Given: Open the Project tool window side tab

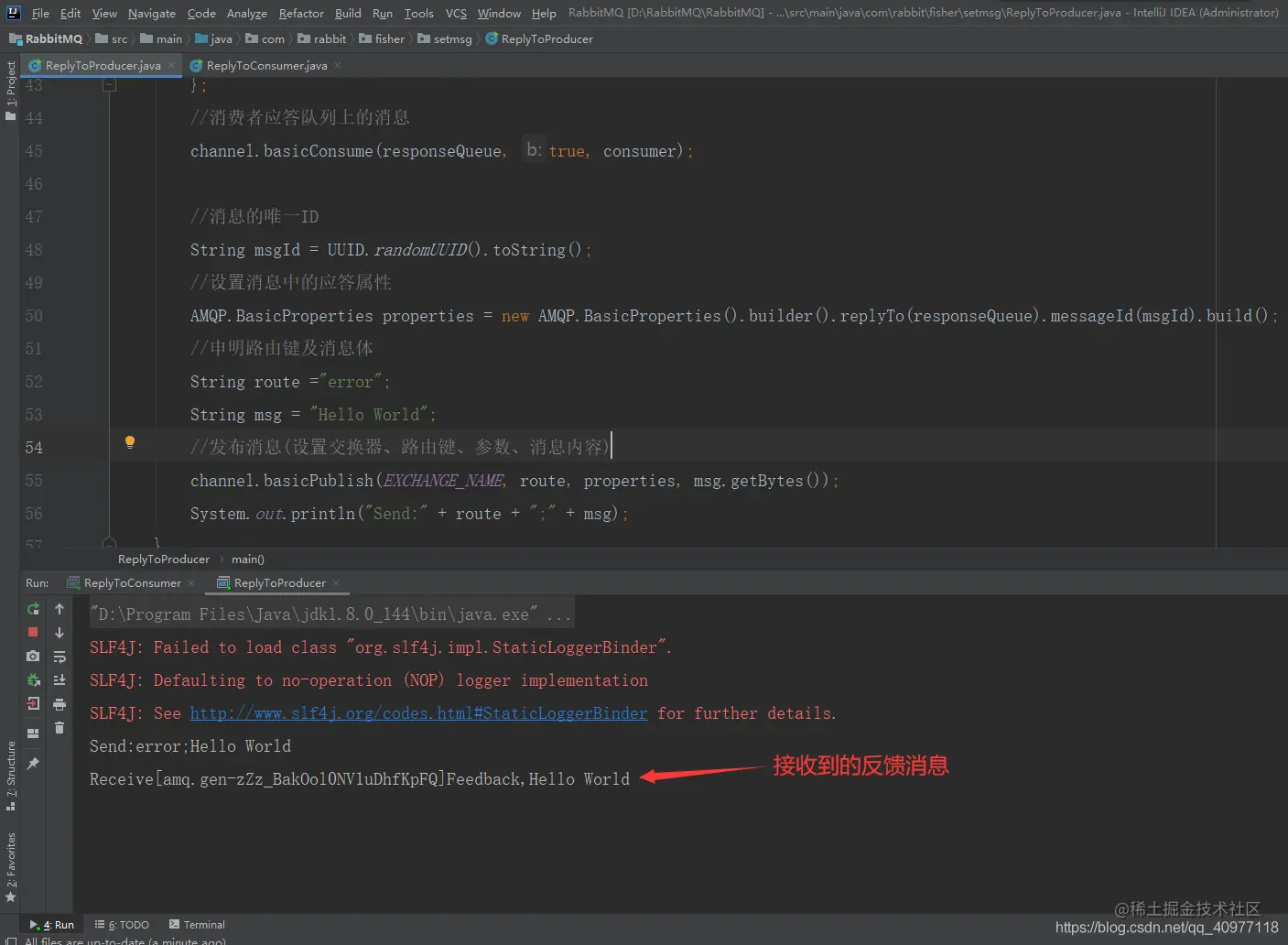Looking at the screenshot, I should (10, 91).
